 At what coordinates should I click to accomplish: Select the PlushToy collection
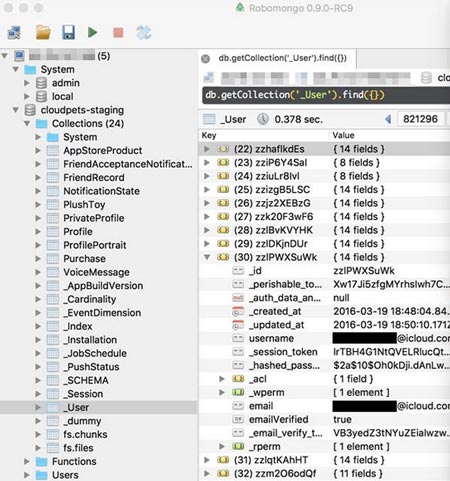point(84,205)
